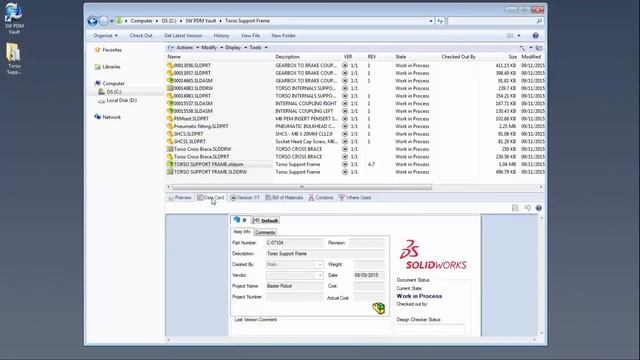Click the search tool icon in PDM menu bar
This screenshot has width=640, height=360.
522,48
